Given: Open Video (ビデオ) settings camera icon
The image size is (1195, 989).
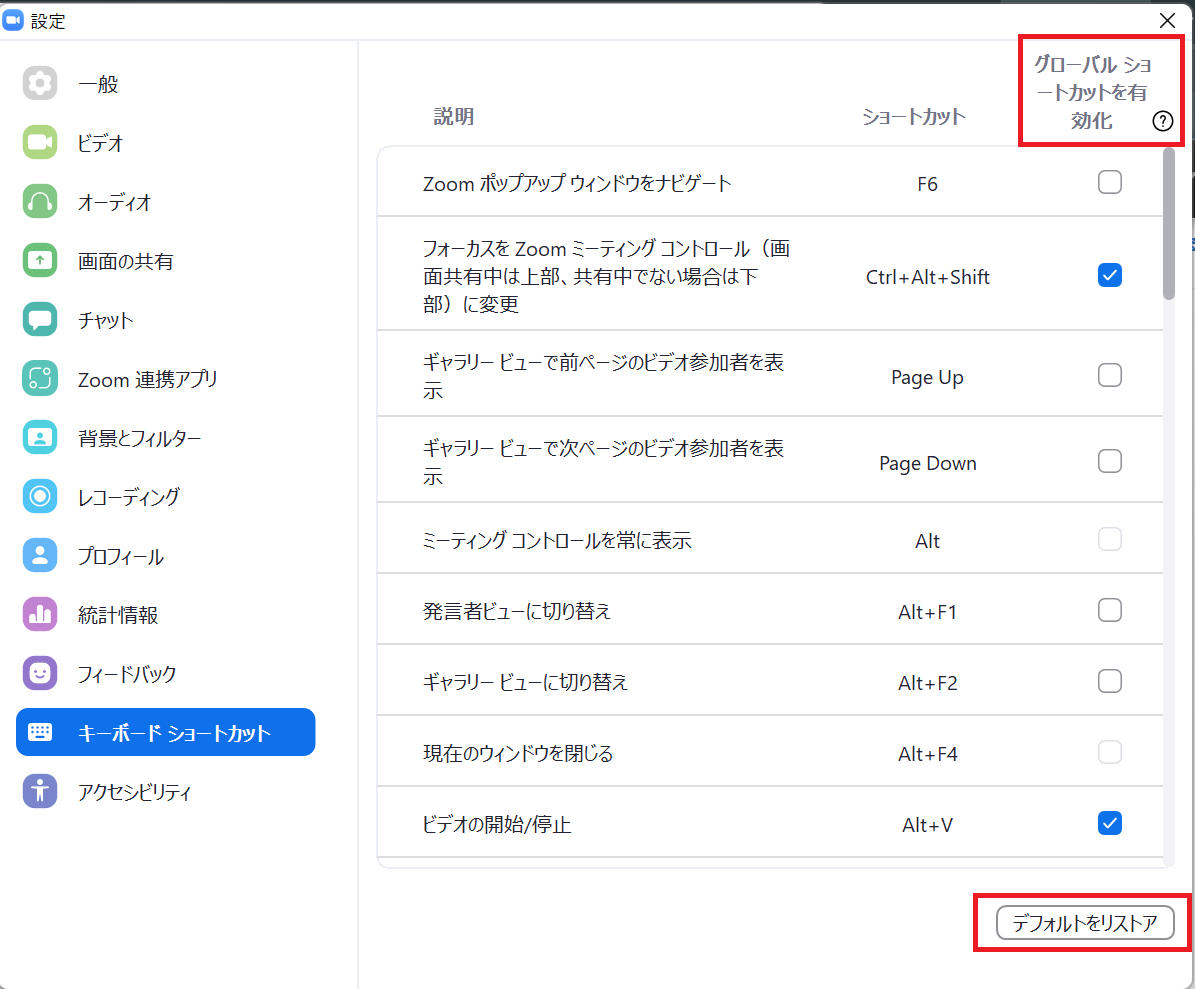Looking at the screenshot, I should pyautogui.click(x=40, y=143).
